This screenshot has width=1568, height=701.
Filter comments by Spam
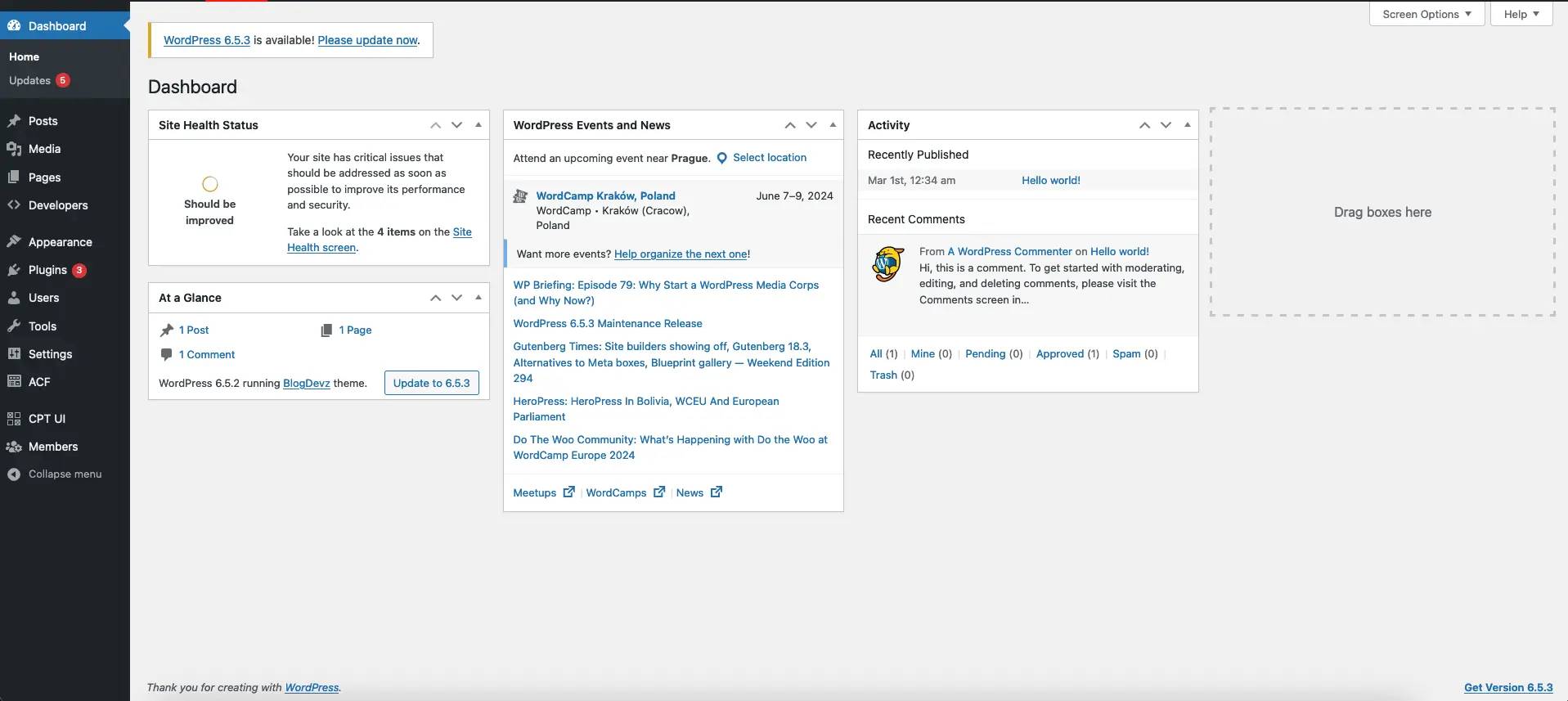tap(1126, 353)
